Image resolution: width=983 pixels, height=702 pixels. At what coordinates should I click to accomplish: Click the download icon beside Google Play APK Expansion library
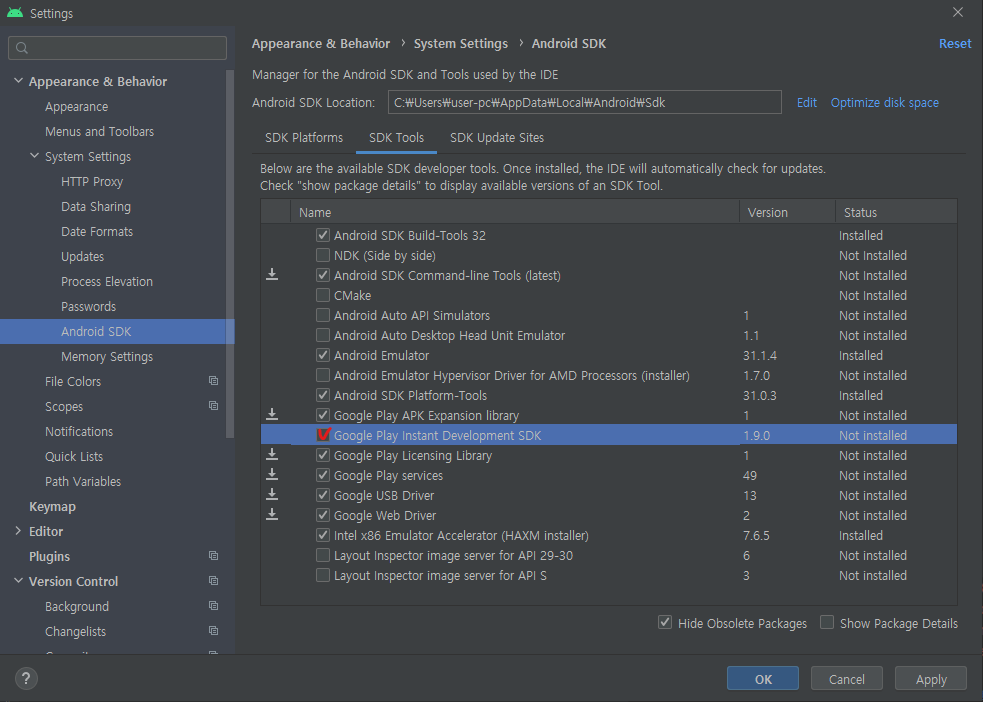(272, 414)
